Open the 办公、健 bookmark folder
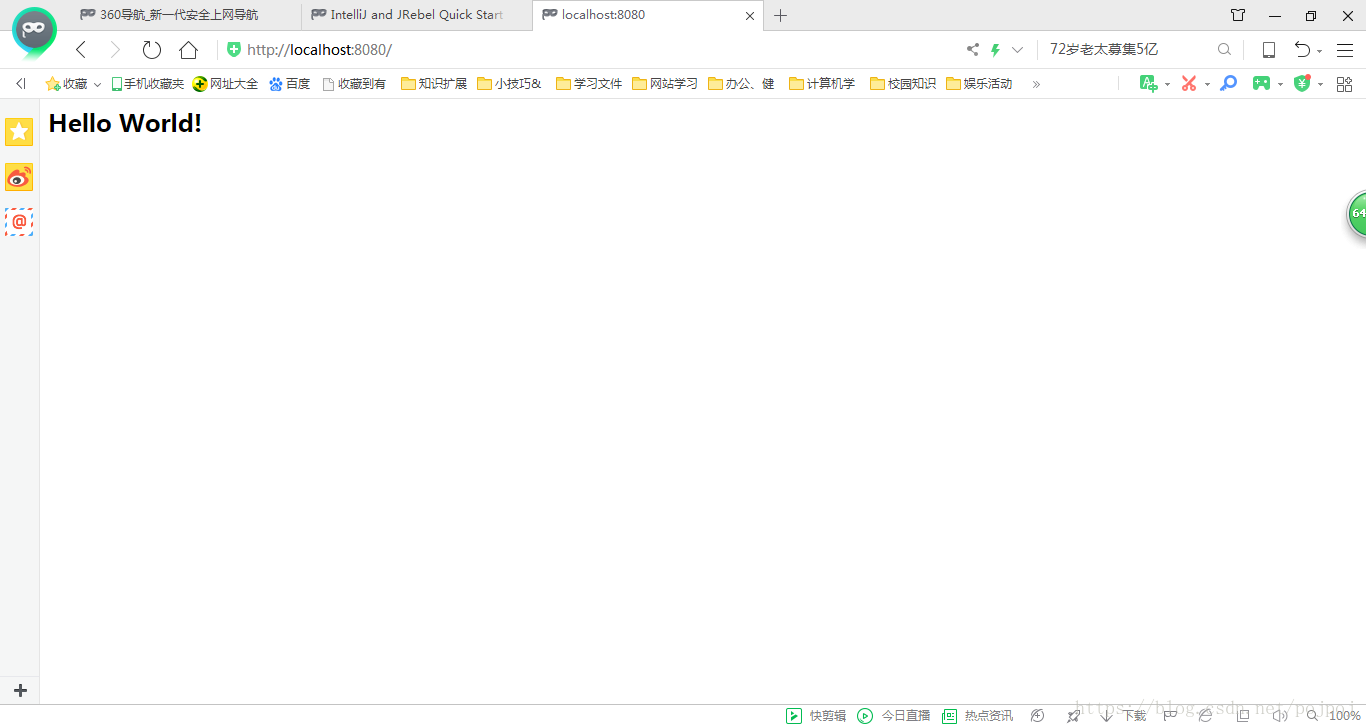Viewport: 1366px width, 728px height. [x=741, y=84]
